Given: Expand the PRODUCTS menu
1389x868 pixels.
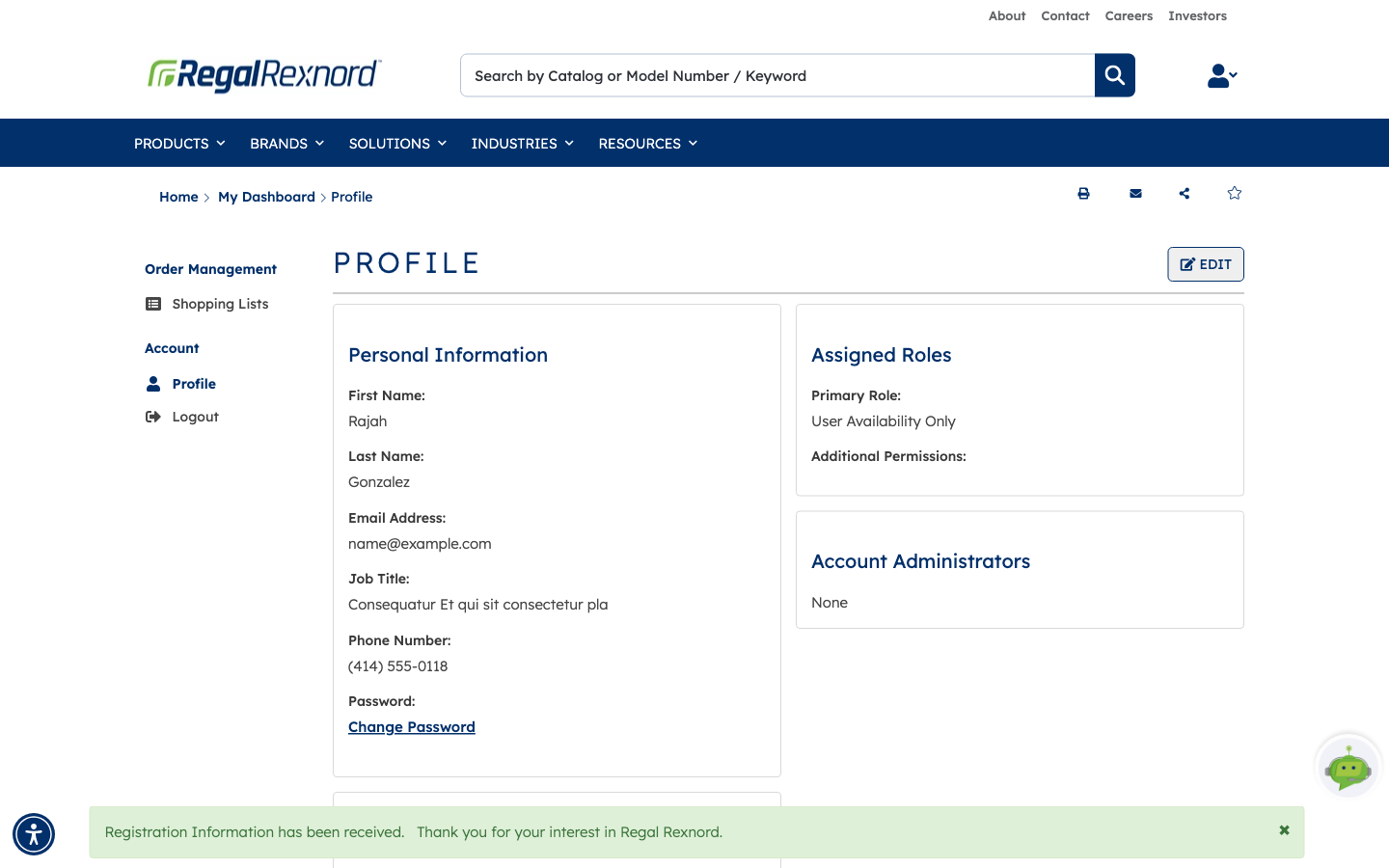Looking at the screenshot, I should (x=179, y=144).
